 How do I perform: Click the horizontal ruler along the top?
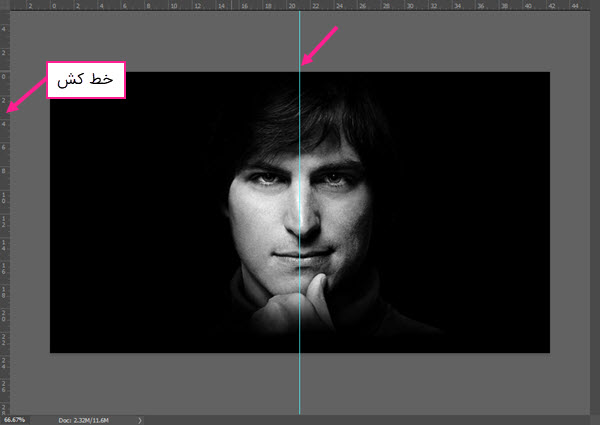click(300, 5)
